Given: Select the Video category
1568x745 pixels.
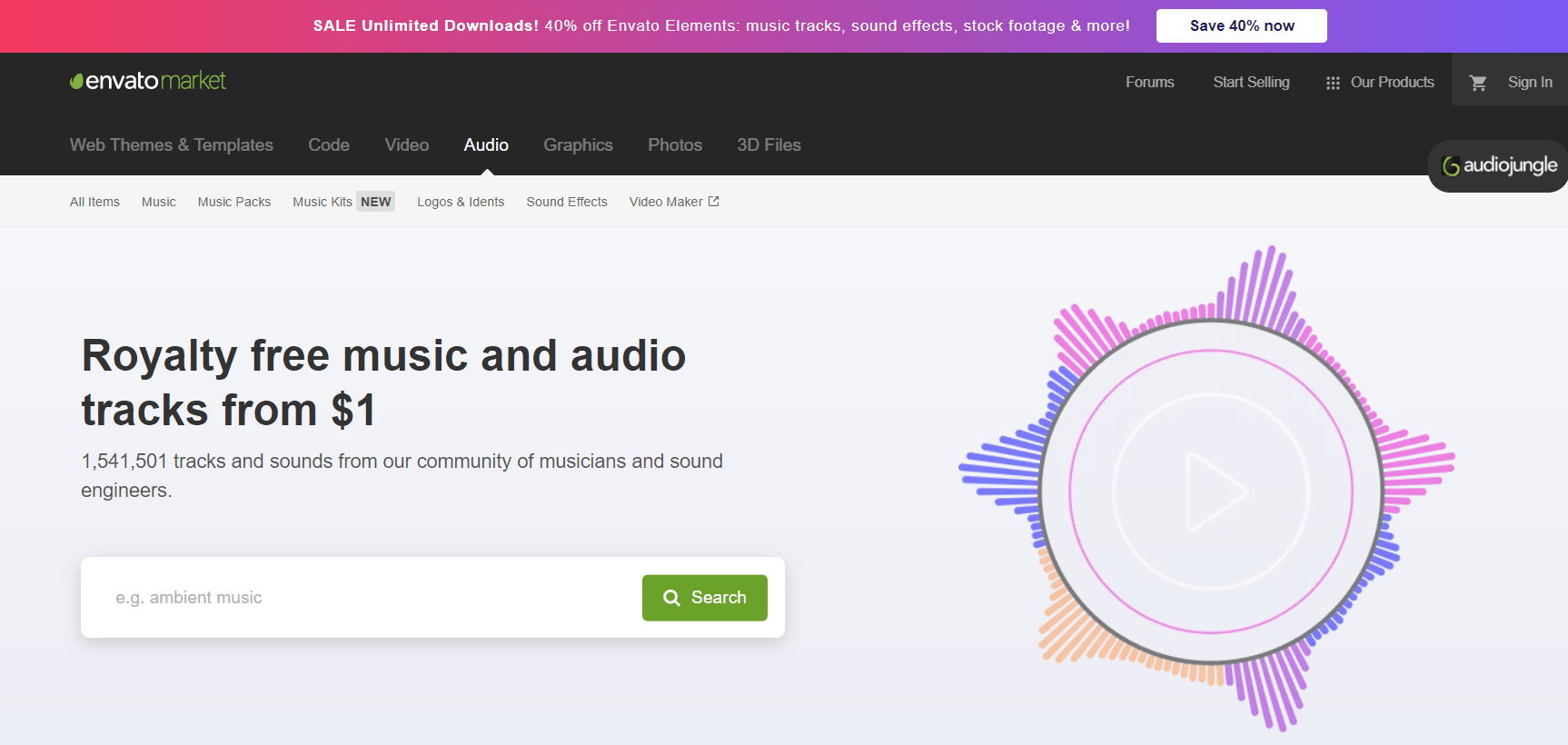Looking at the screenshot, I should [x=407, y=144].
